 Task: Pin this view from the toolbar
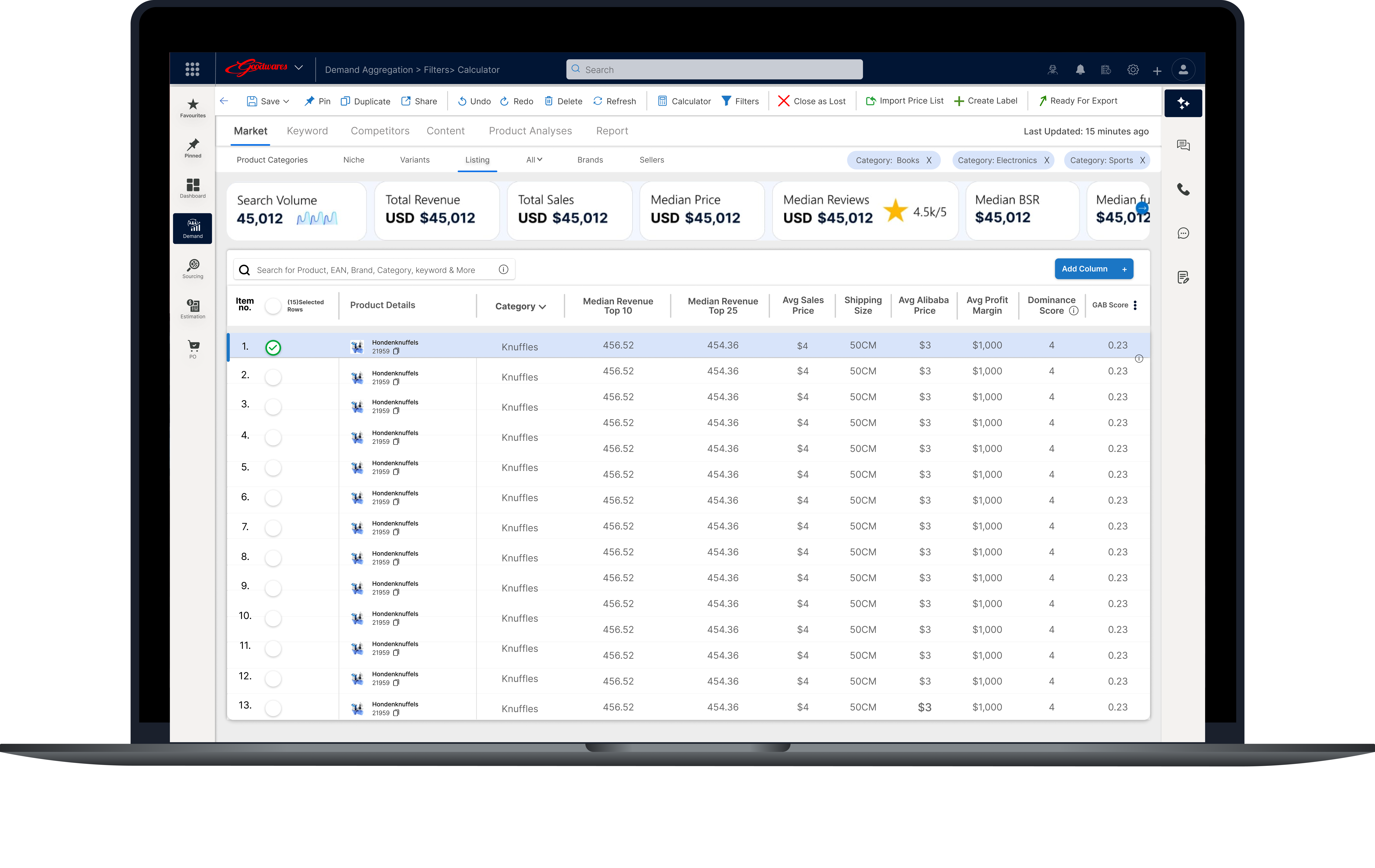click(317, 101)
